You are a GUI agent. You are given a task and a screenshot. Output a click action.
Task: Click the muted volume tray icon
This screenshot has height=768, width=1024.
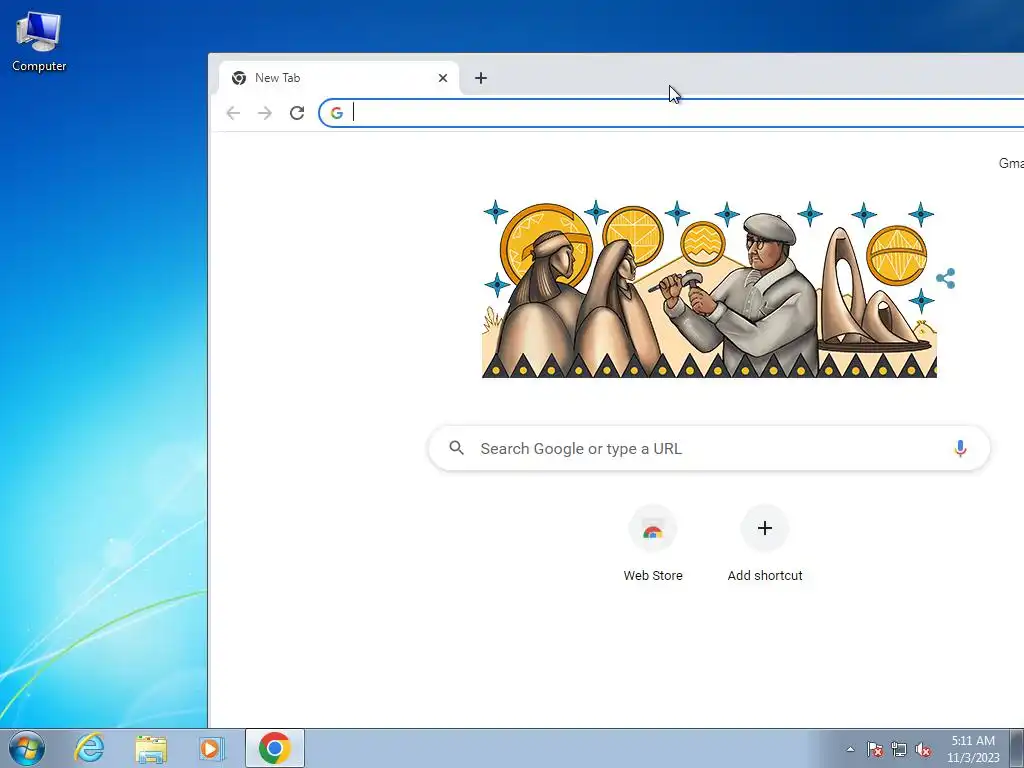(923, 749)
